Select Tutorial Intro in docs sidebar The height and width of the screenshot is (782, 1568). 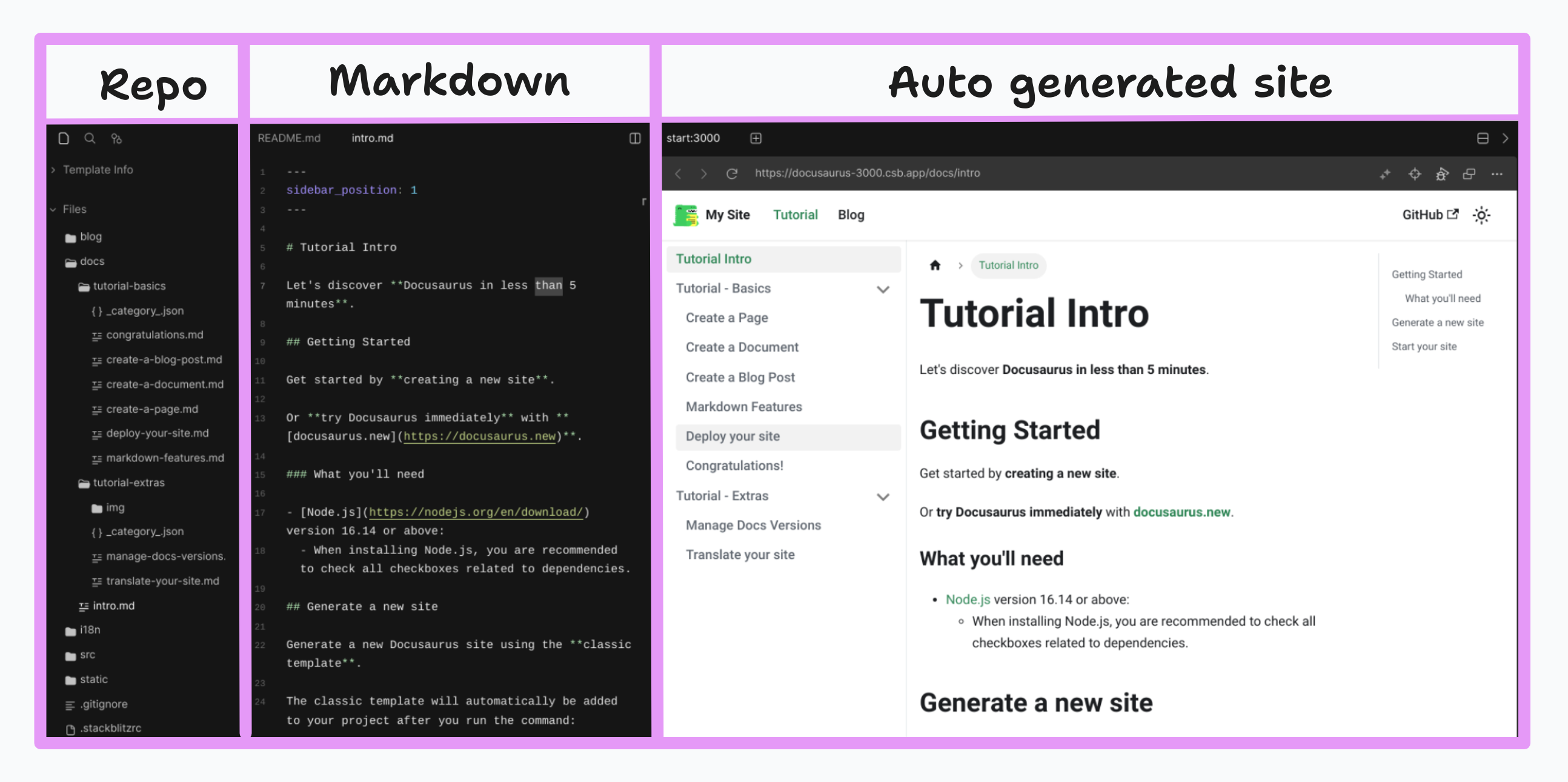point(783,259)
